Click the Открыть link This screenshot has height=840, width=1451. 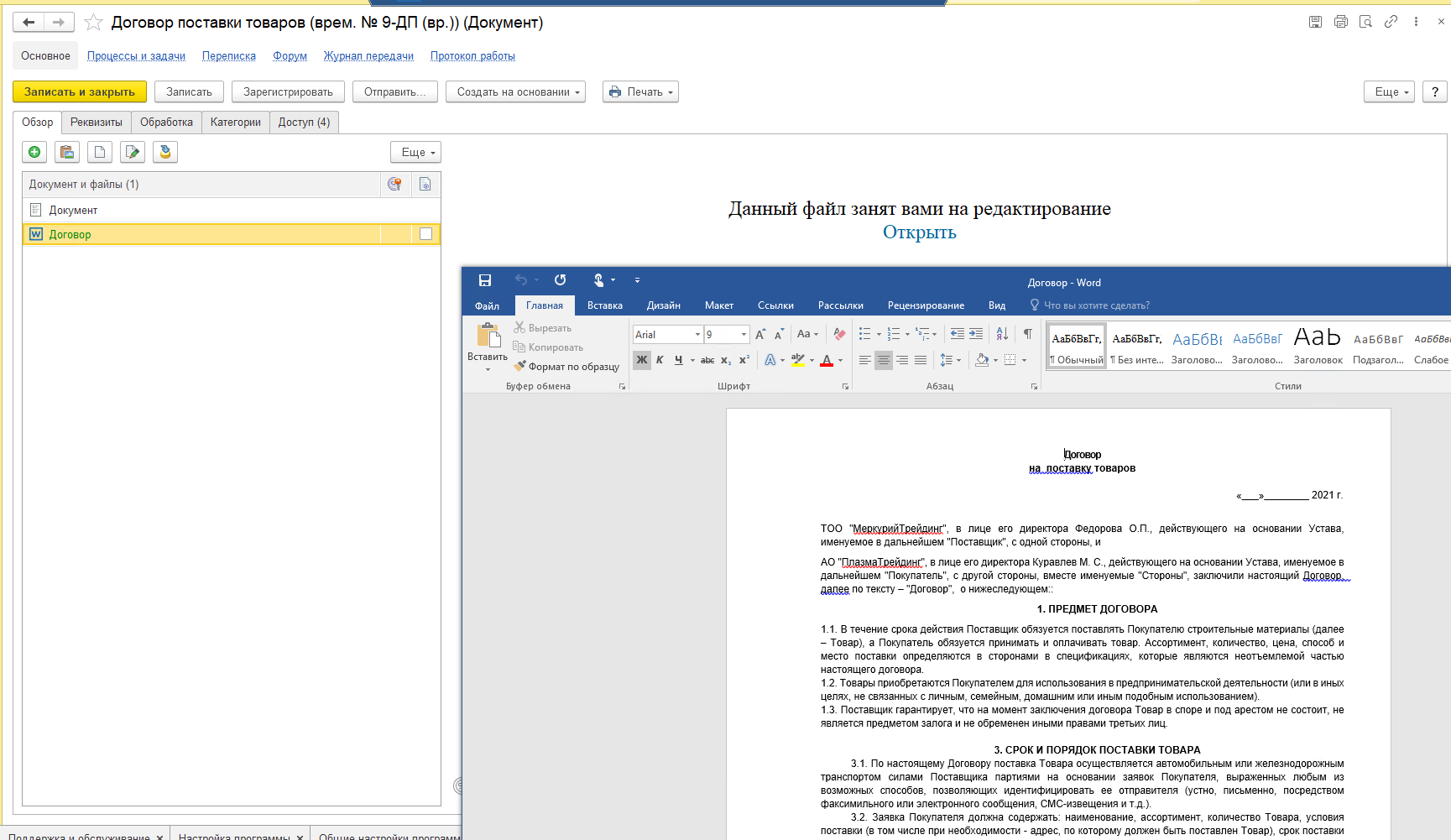[x=919, y=232]
